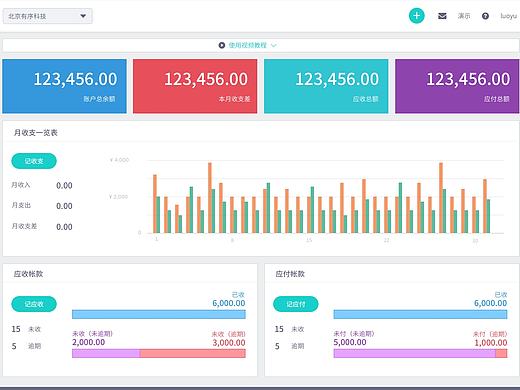Click the blue 已收 bar in 应收帐款
The image size is (520, 390).
tap(159, 314)
